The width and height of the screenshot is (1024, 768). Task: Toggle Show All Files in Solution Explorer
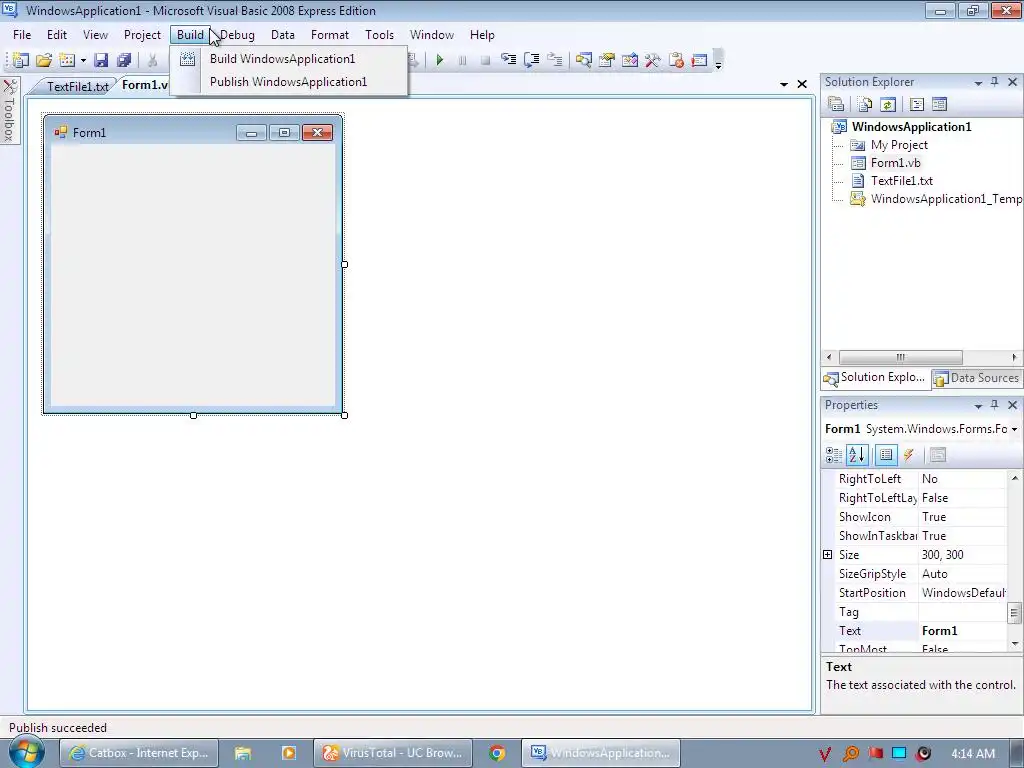coord(865,104)
